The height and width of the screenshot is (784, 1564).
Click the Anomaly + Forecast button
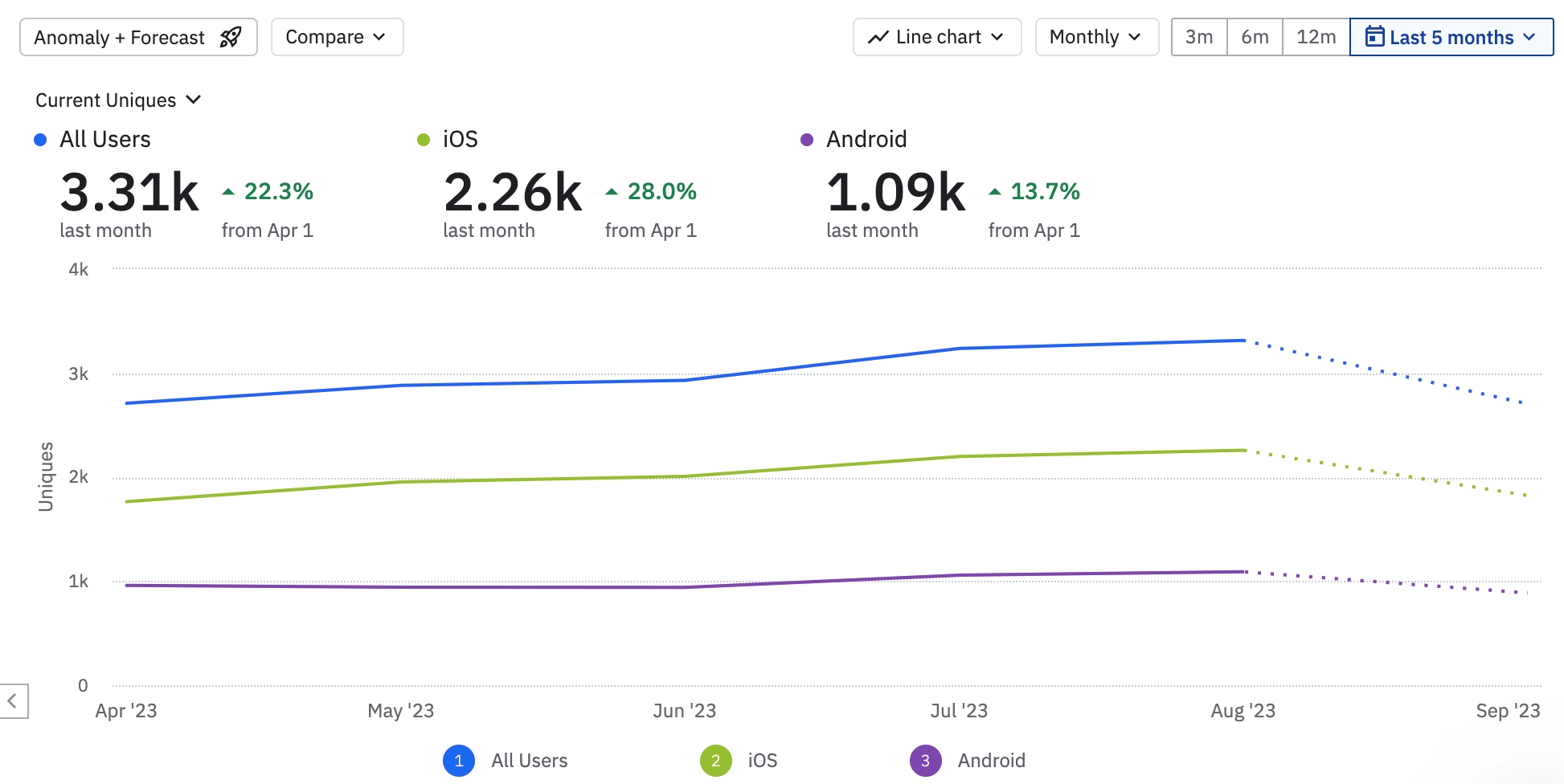138,37
